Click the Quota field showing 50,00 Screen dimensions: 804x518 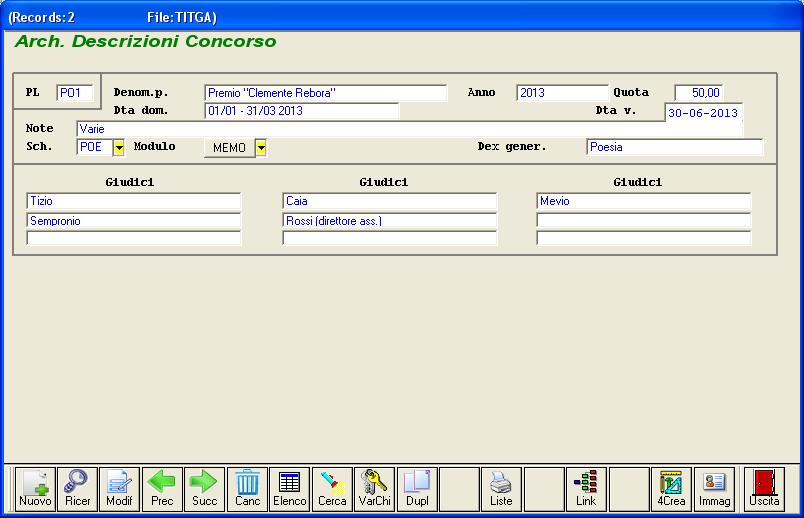(x=699, y=93)
